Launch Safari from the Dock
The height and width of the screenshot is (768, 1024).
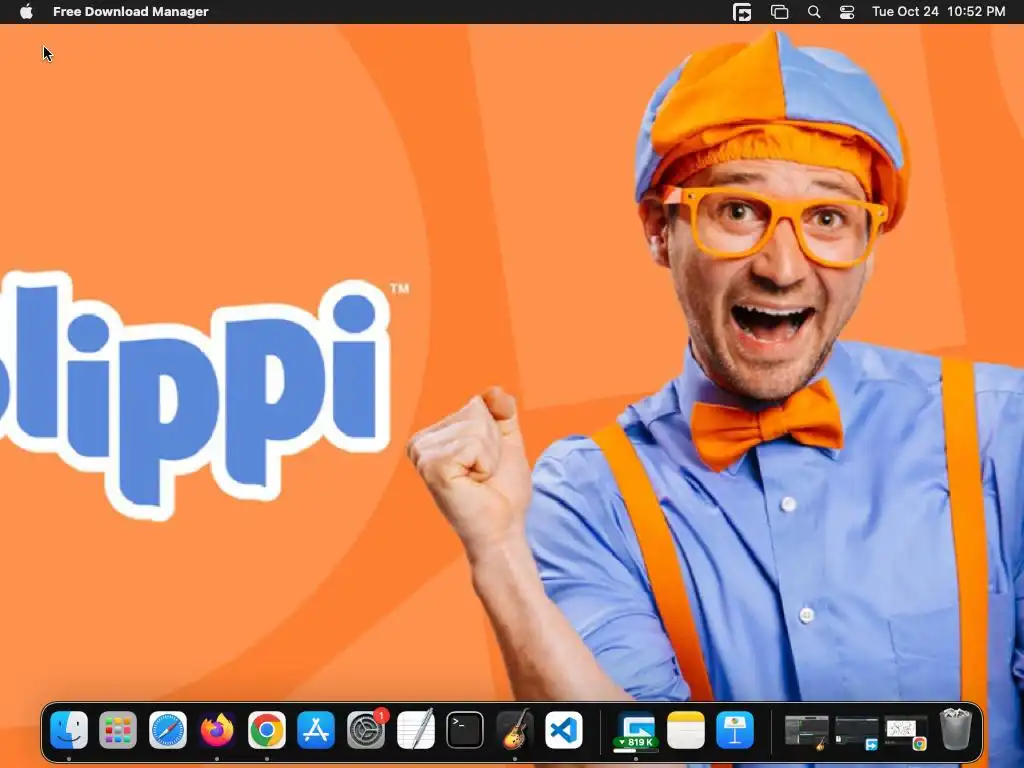click(168, 729)
